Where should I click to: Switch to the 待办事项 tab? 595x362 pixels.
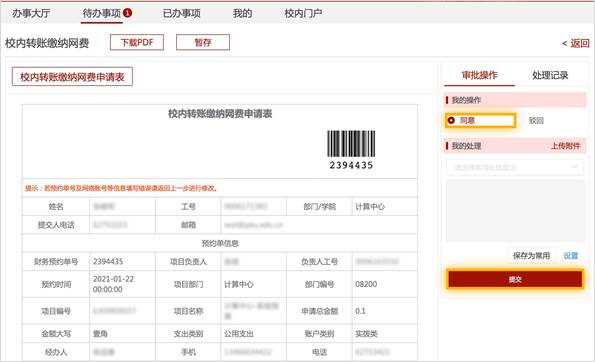(x=102, y=13)
